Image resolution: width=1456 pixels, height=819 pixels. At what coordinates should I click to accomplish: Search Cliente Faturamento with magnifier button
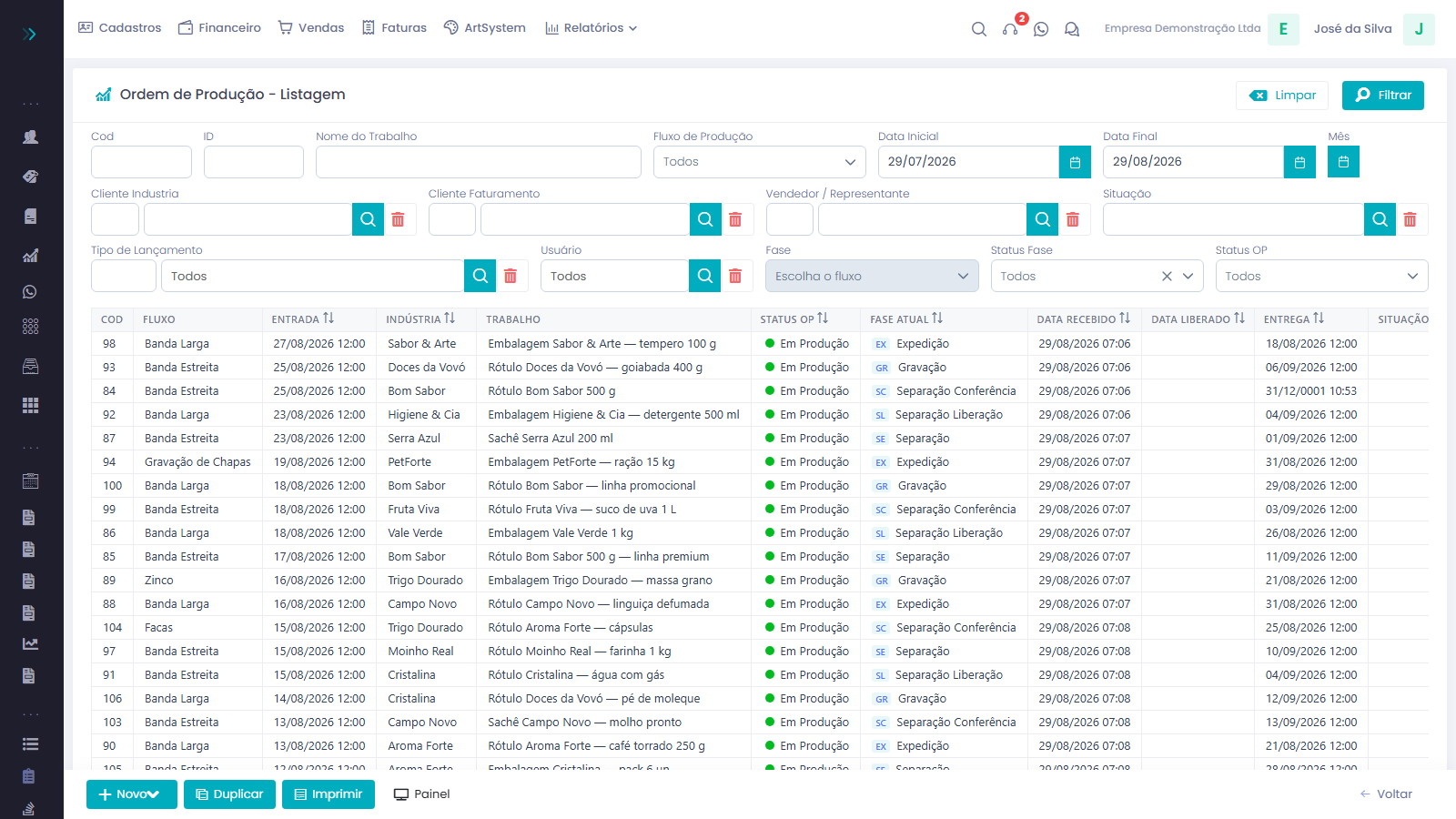point(705,219)
